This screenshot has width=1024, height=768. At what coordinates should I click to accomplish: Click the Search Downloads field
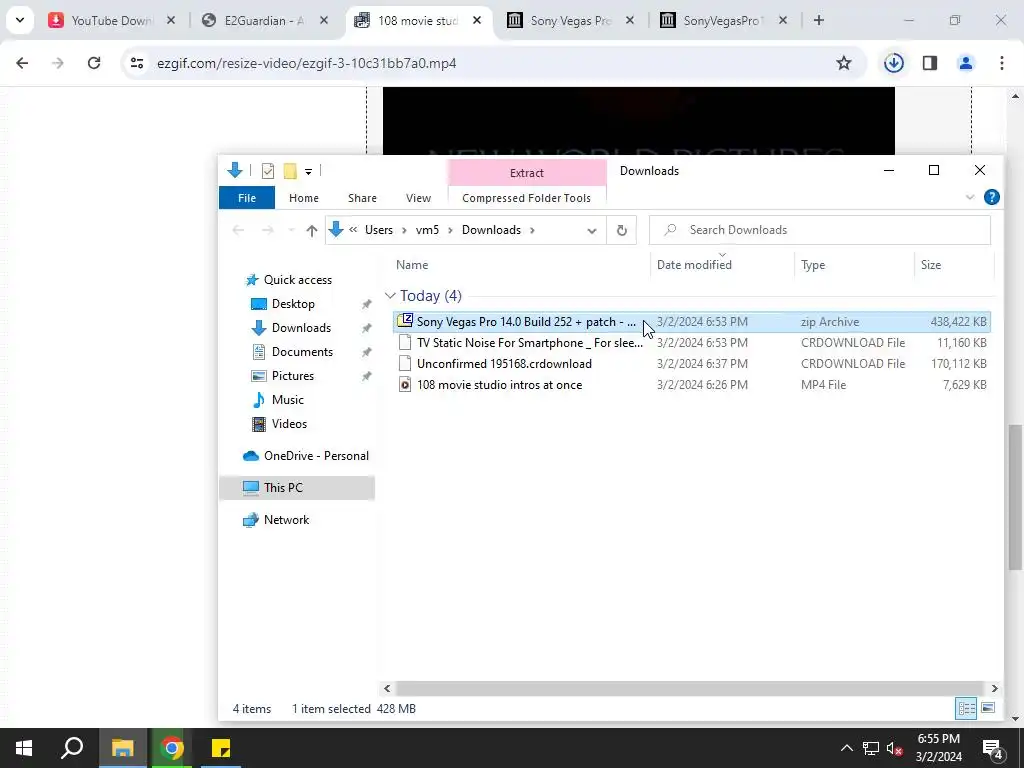820,230
